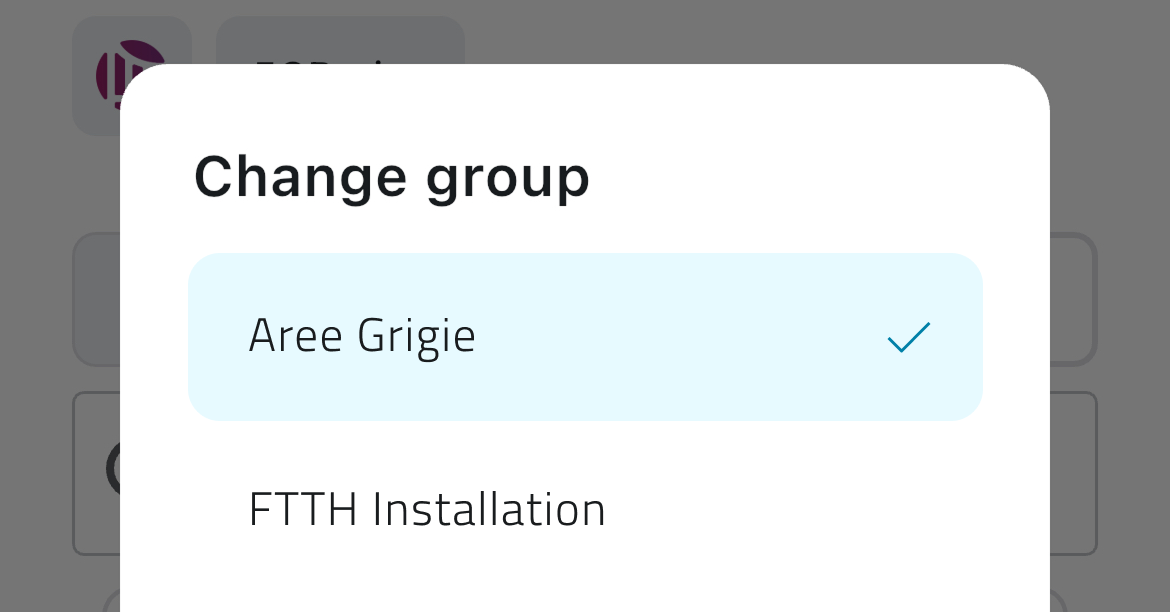Open the dimmed group selector next to the logo
The image size is (1170, 612).
[x=340, y=40]
